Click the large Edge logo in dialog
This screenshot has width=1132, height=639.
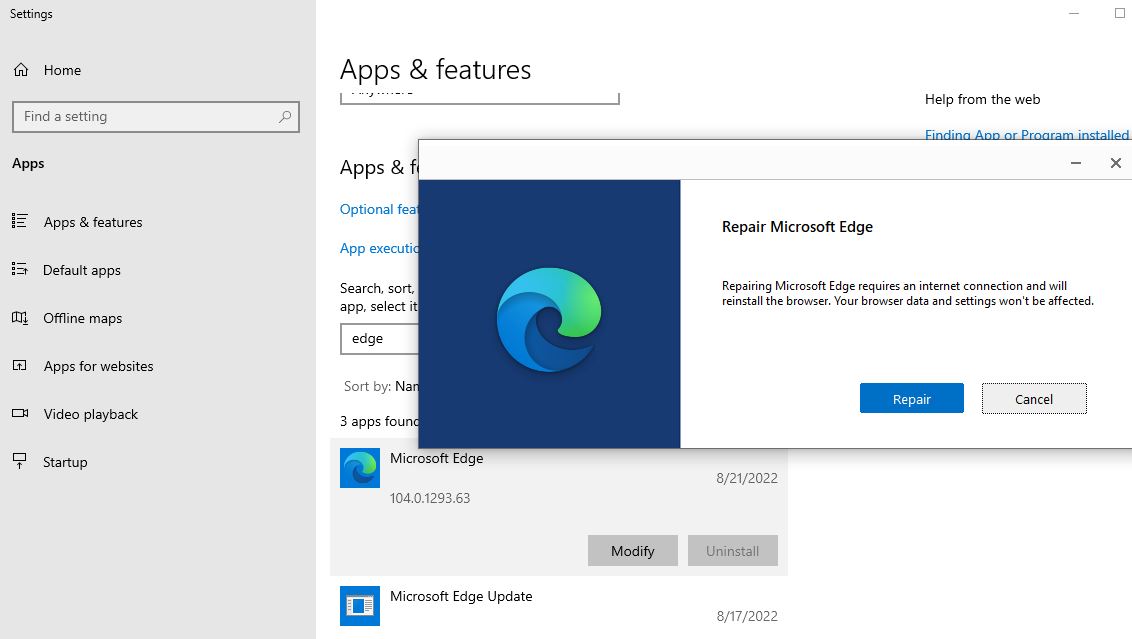click(549, 320)
